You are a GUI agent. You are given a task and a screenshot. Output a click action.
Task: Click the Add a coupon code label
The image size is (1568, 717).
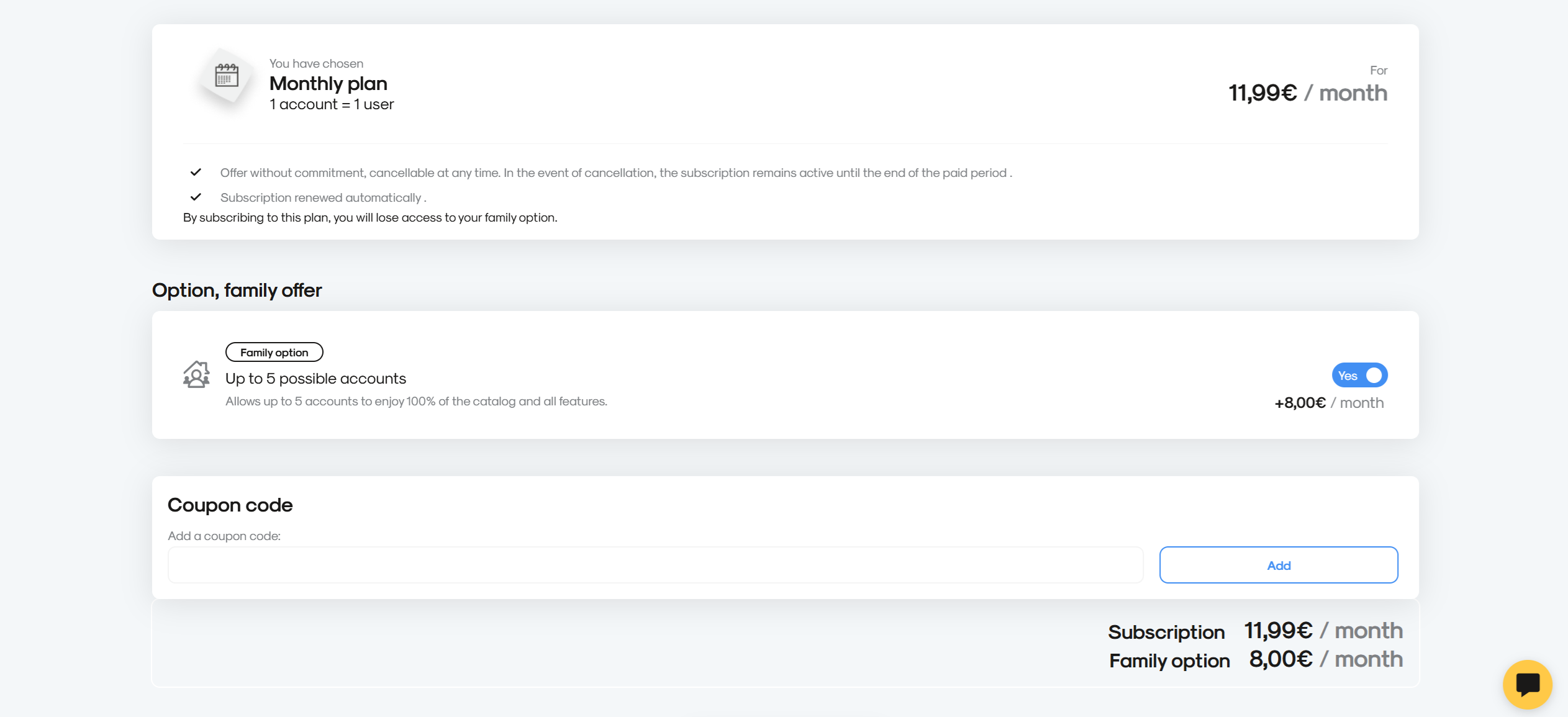(x=224, y=536)
